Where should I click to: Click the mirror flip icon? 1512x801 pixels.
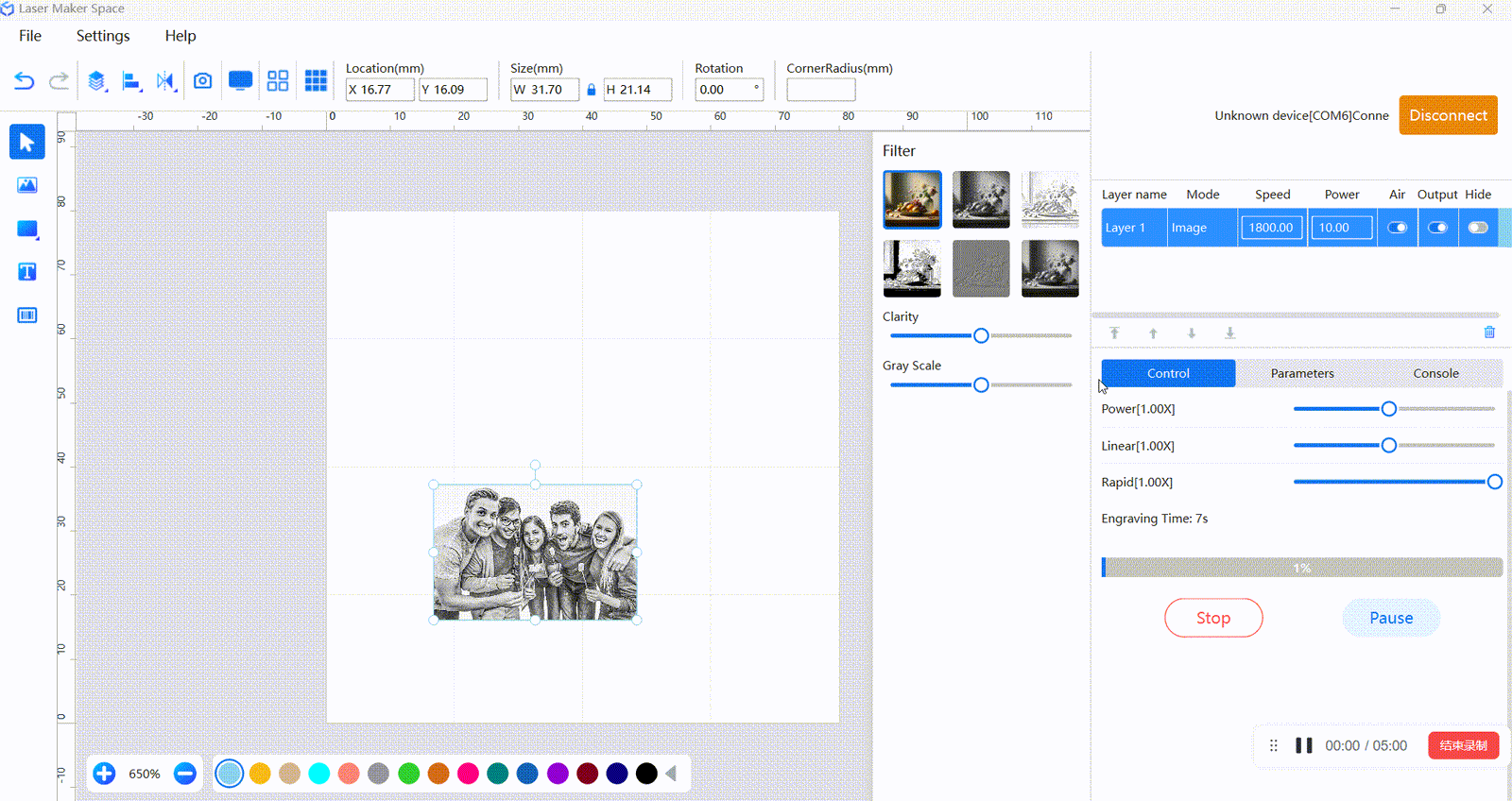(x=165, y=81)
